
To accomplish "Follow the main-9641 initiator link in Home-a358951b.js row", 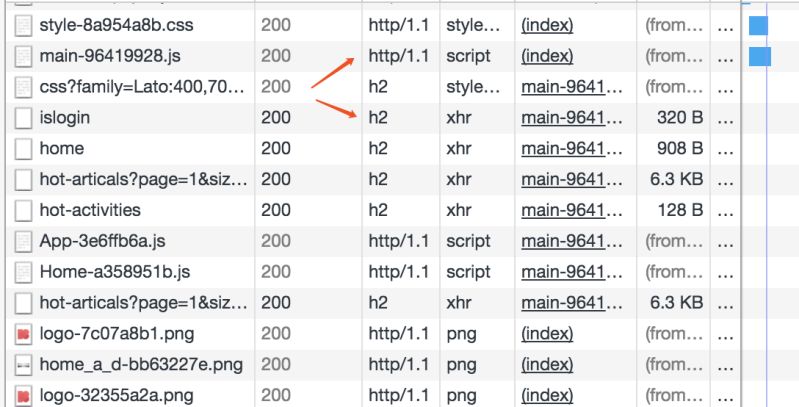I will 571,272.
